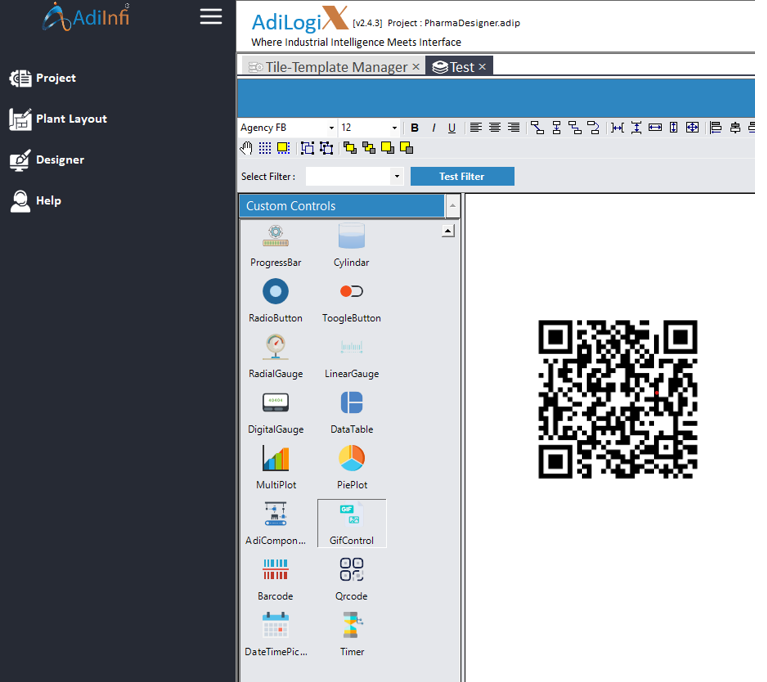
Task: Select the diagonal connector line tool
Action: click(x=538, y=128)
